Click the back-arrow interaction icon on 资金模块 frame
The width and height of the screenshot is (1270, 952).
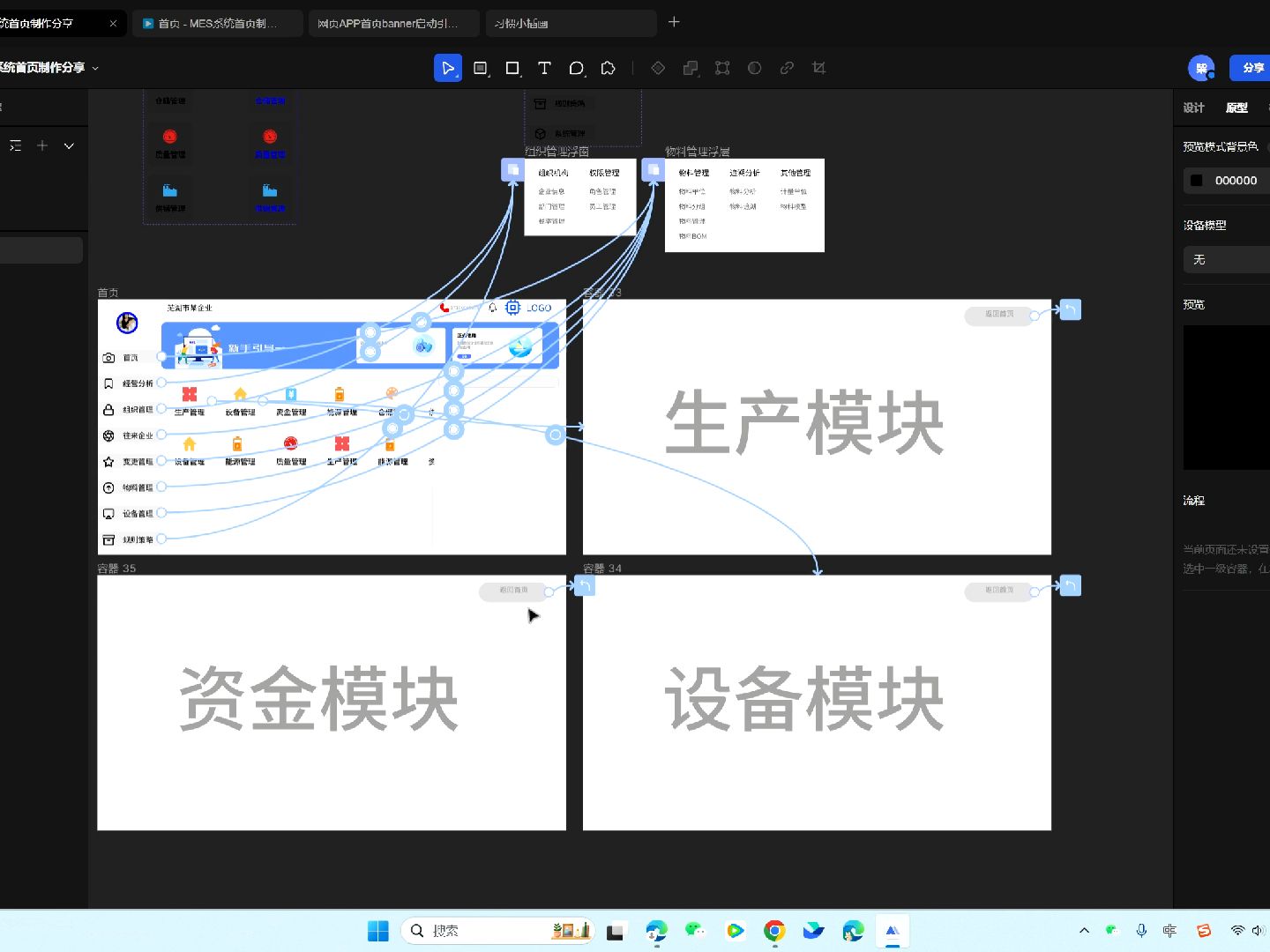click(584, 585)
